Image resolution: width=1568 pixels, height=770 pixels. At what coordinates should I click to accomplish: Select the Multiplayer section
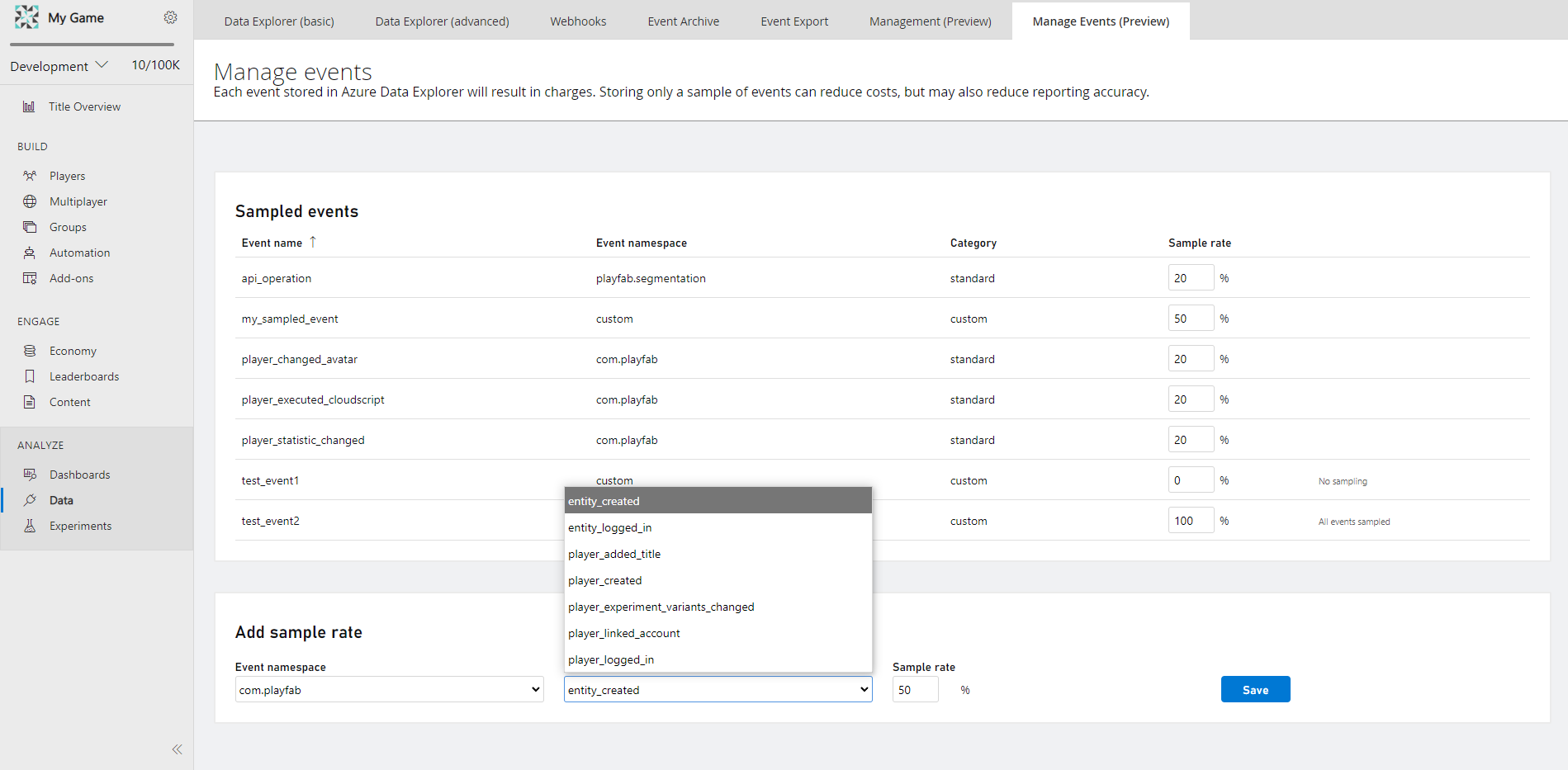tap(78, 201)
